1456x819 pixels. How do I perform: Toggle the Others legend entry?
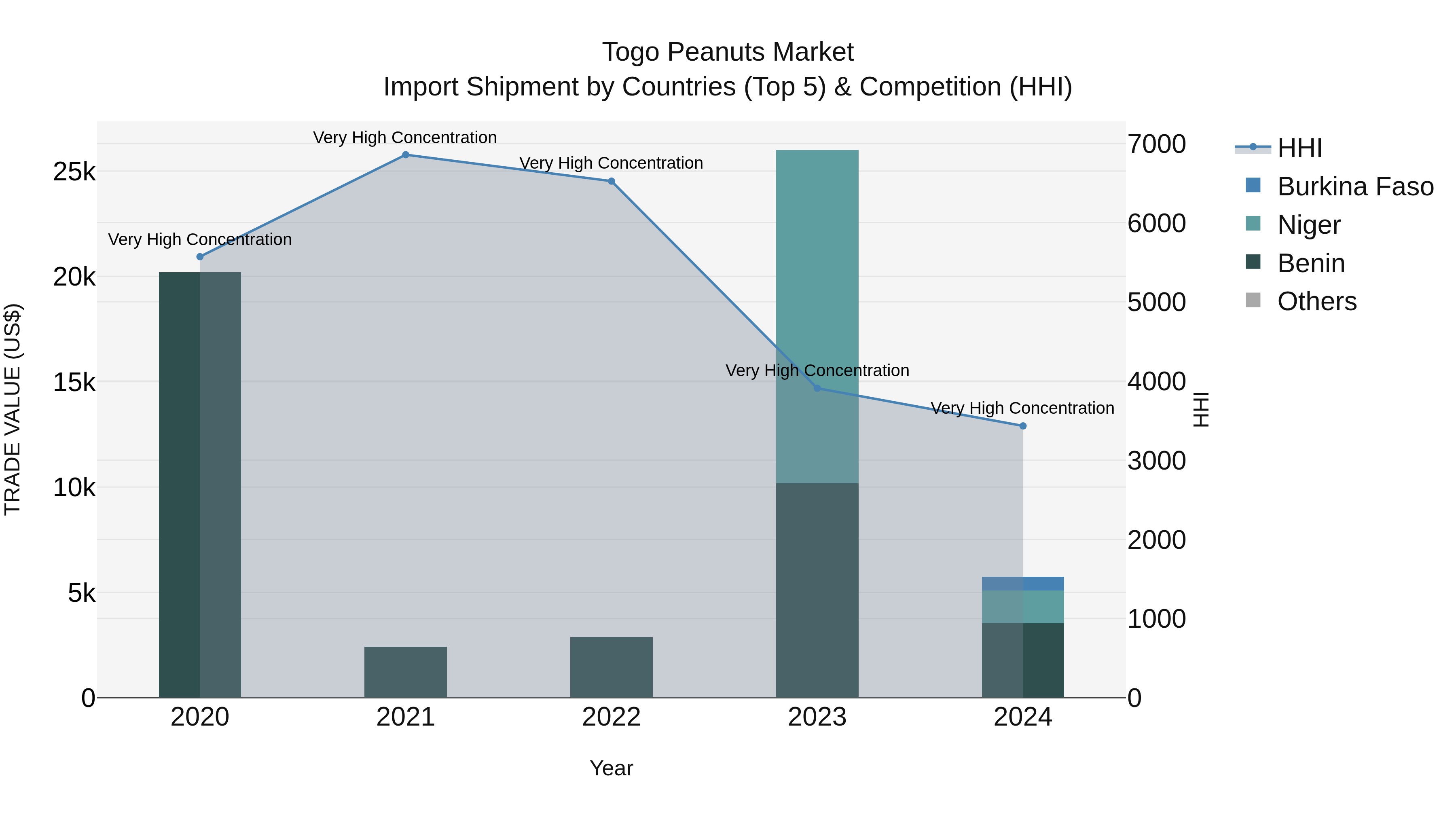pyautogui.click(x=1301, y=301)
